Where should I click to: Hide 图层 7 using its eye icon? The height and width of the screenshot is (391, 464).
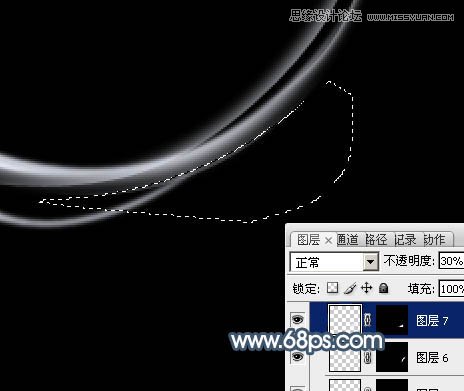click(x=298, y=319)
